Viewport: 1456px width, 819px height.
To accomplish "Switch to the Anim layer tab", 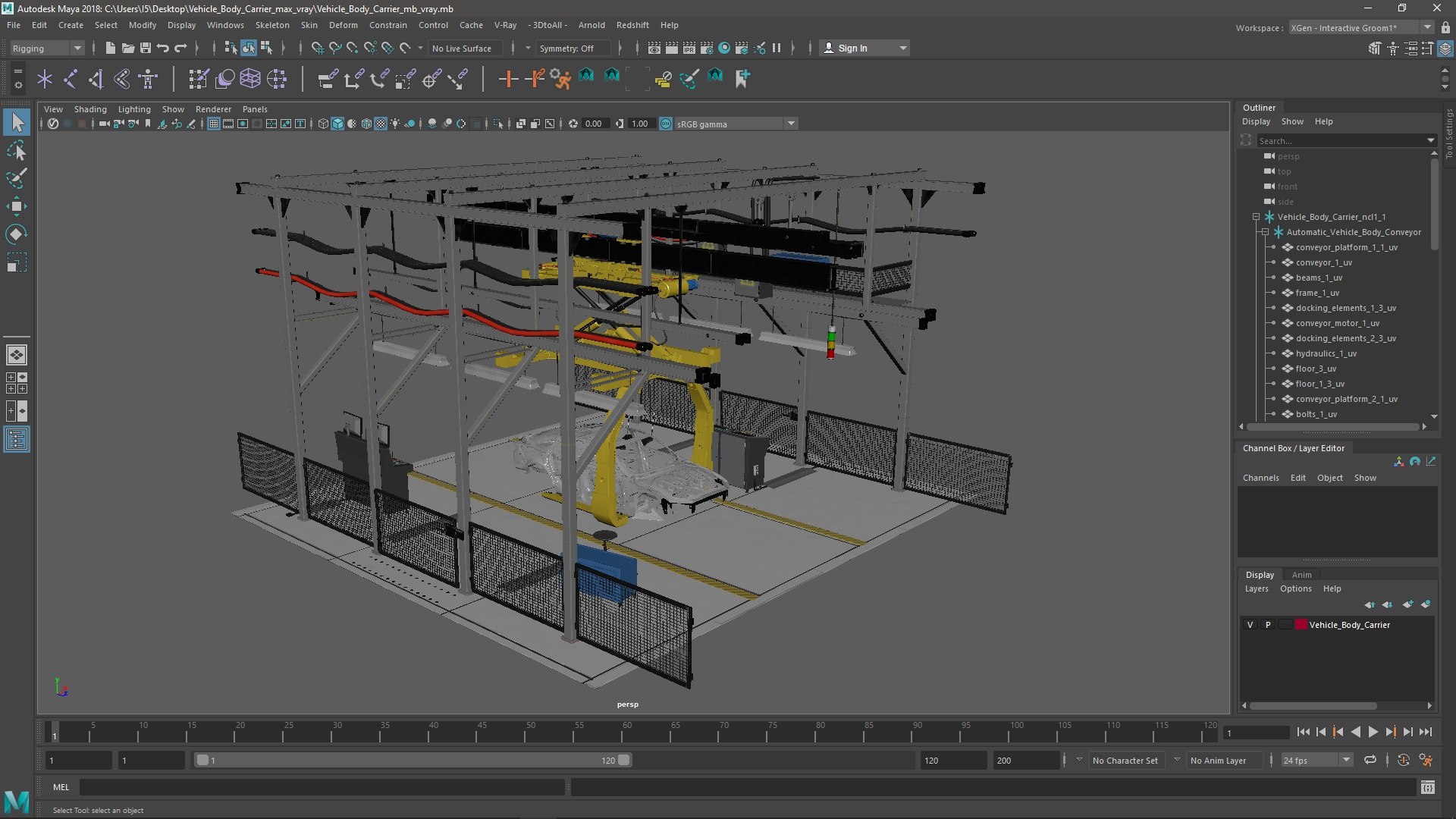I will [x=1301, y=575].
